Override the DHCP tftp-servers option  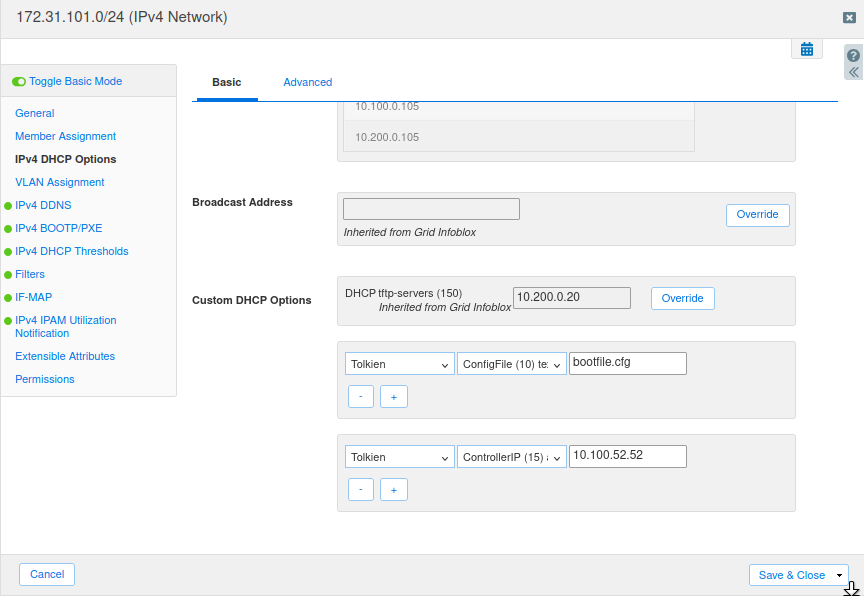[x=682, y=298]
